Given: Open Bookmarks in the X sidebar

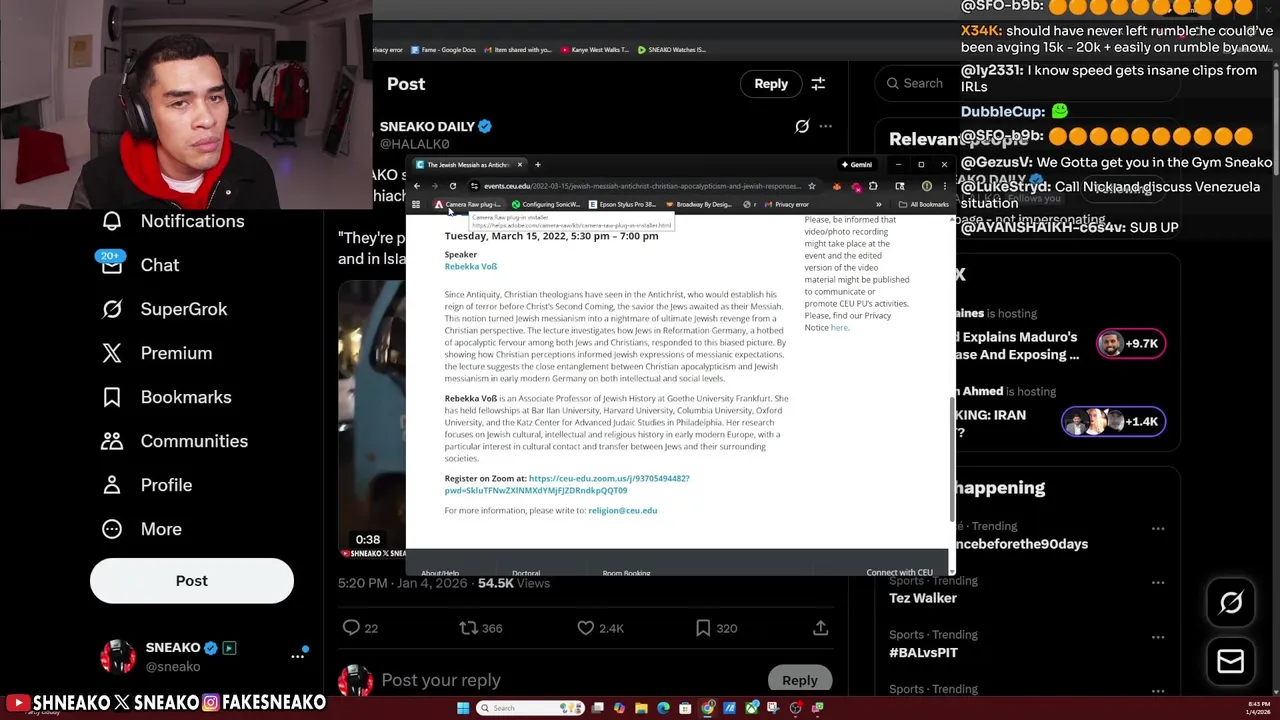Looking at the screenshot, I should [166, 397].
